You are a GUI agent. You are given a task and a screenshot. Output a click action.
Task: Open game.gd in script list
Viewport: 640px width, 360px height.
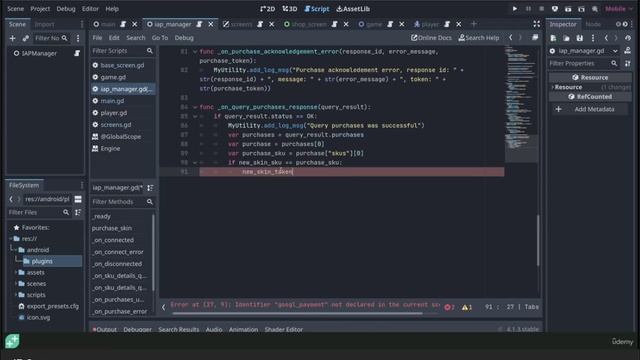[x=113, y=77]
